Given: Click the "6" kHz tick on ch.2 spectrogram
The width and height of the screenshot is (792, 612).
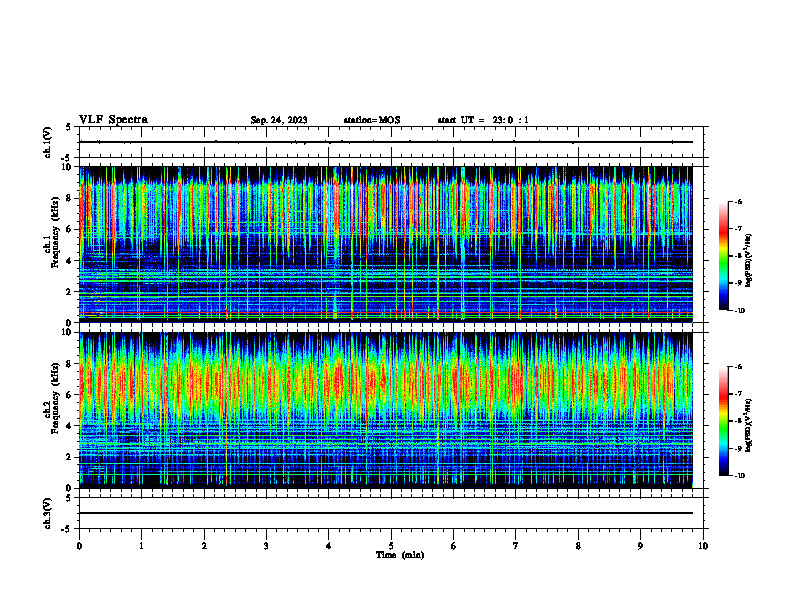Looking at the screenshot, I should coord(68,395).
